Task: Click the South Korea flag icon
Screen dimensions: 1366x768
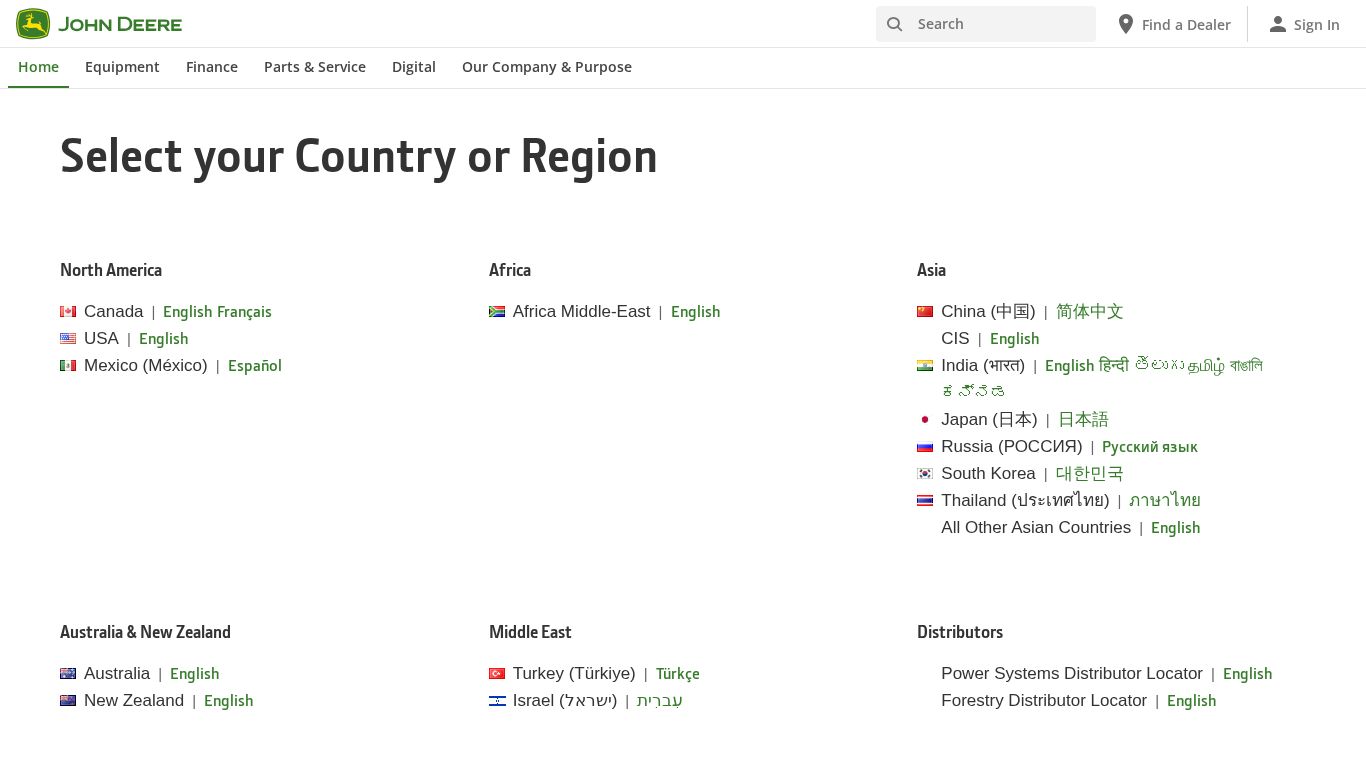Action: click(925, 474)
